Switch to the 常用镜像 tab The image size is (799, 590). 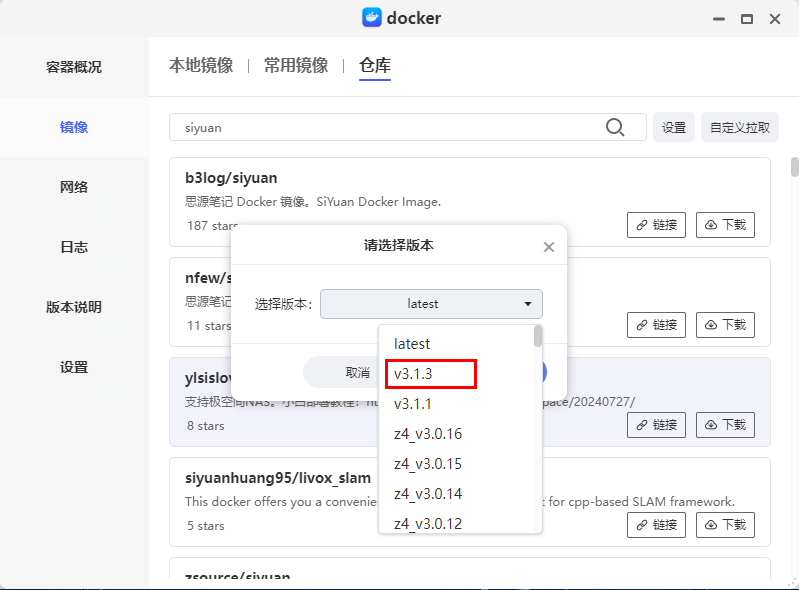point(296,66)
